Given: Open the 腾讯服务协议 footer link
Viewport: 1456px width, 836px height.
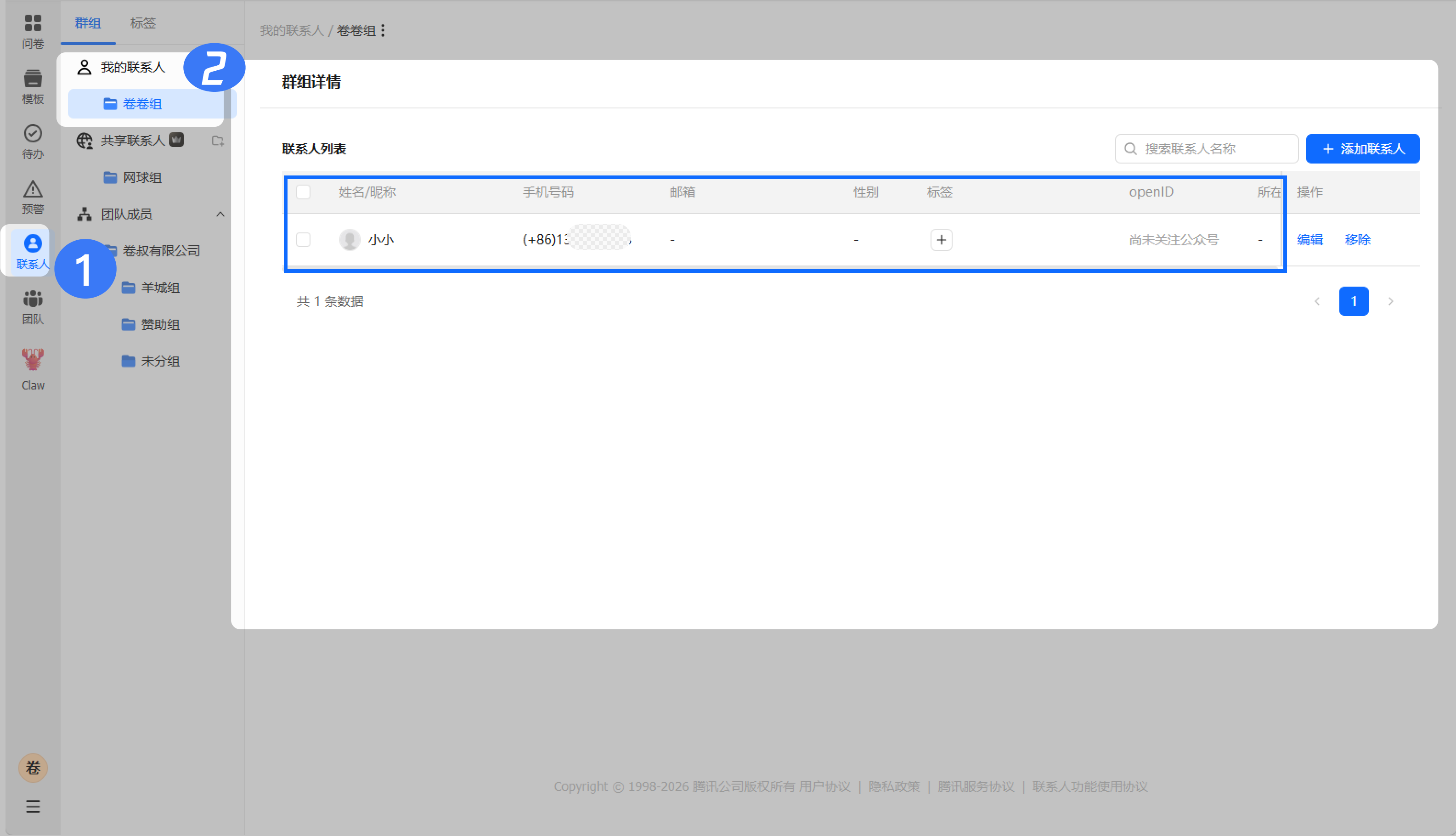Looking at the screenshot, I should pyautogui.click(x=976, y=786).
